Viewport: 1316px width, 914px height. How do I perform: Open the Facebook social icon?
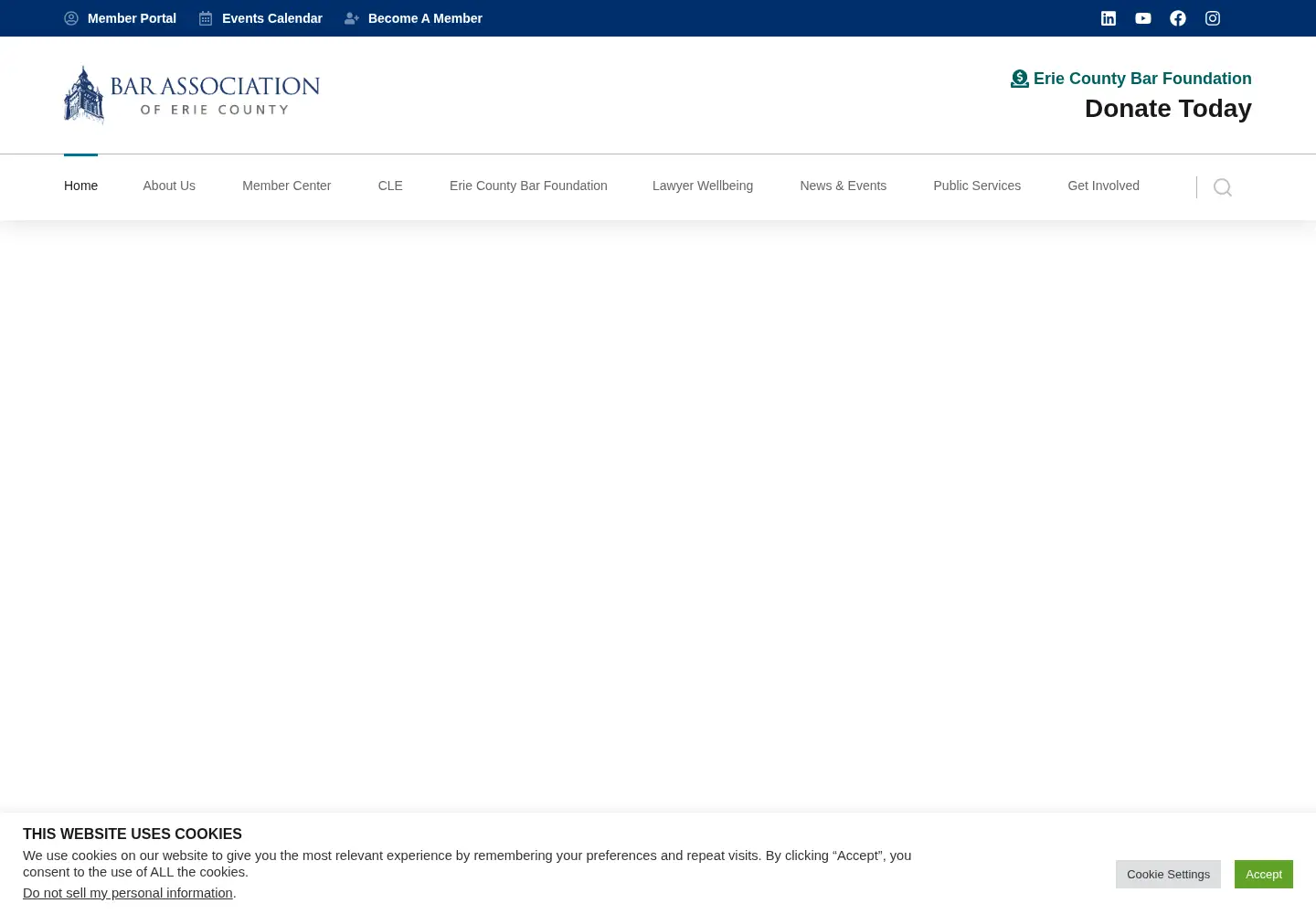pos(1178,18)
